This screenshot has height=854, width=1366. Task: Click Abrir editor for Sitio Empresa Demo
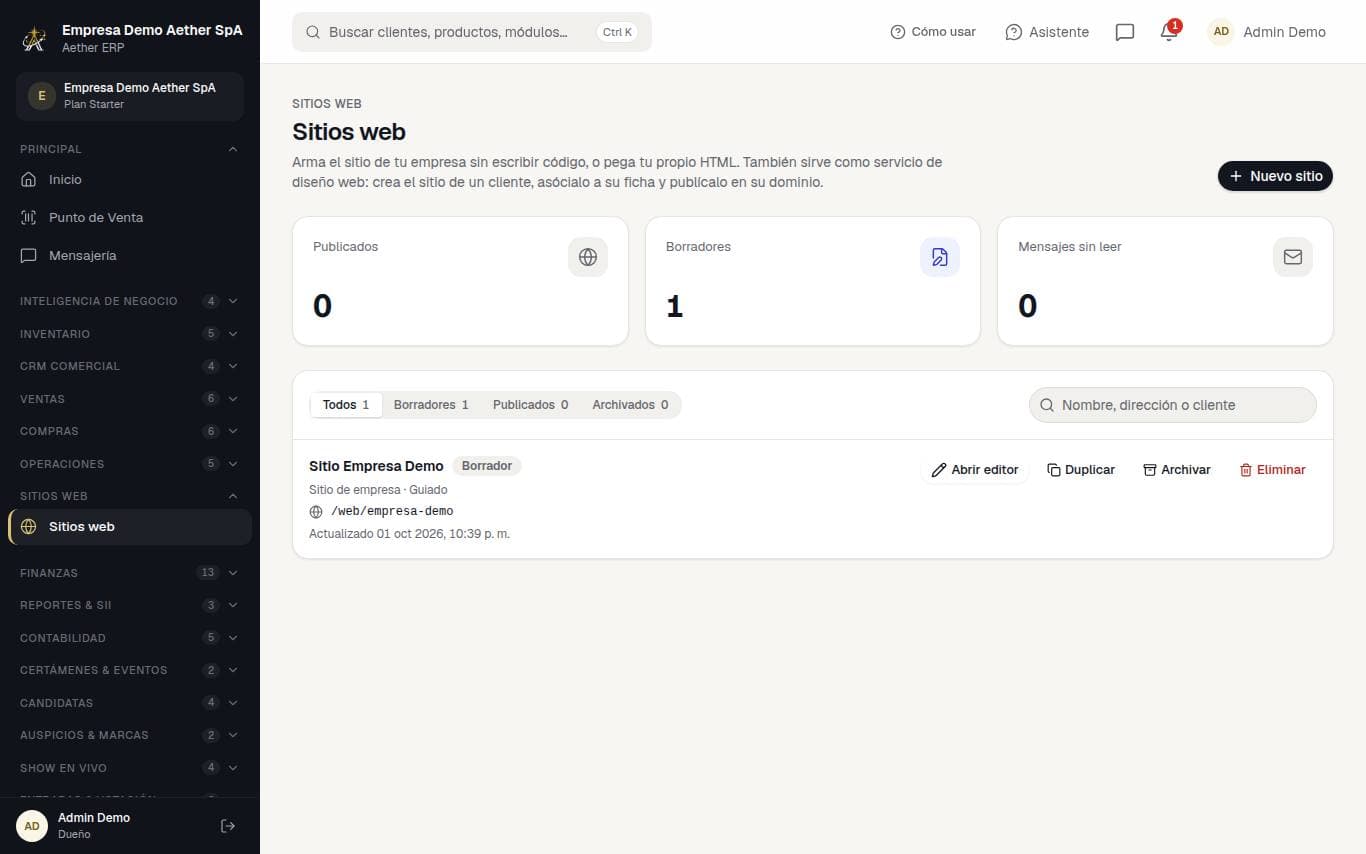[x=975, y=470]
